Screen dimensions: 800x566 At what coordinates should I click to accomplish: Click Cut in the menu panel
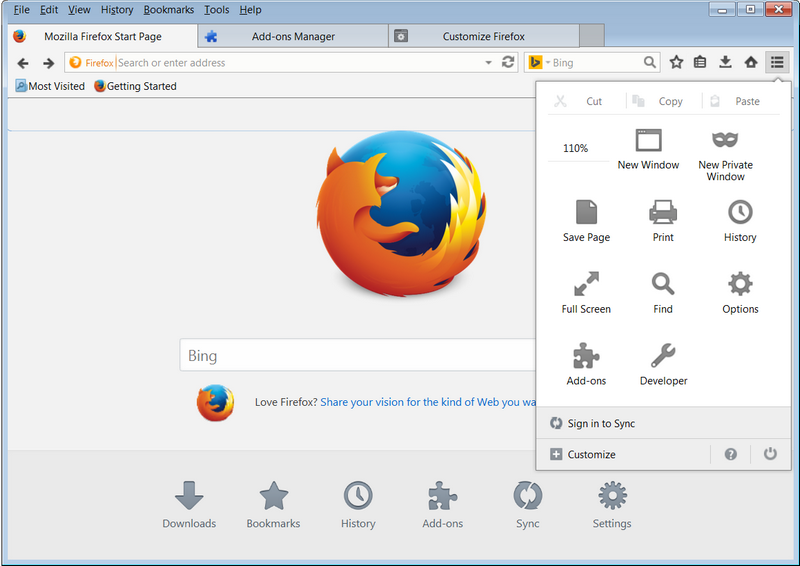(x=586, y=101)
